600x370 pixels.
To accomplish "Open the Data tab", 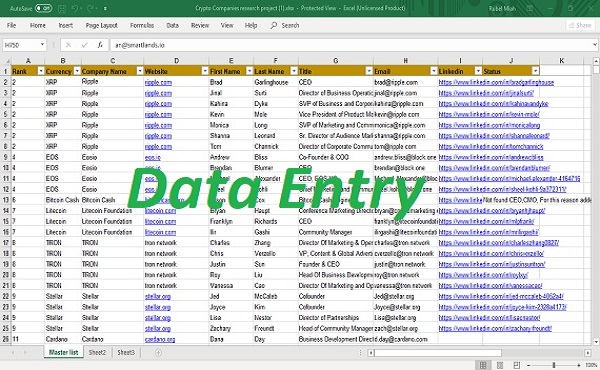I will point(173,25).
